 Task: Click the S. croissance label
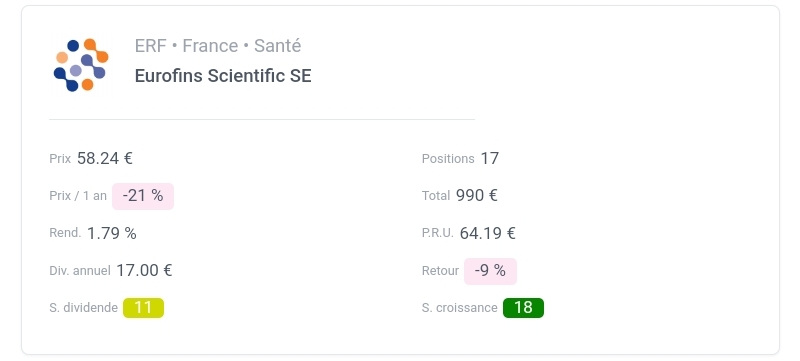click(x=460, y=308)
